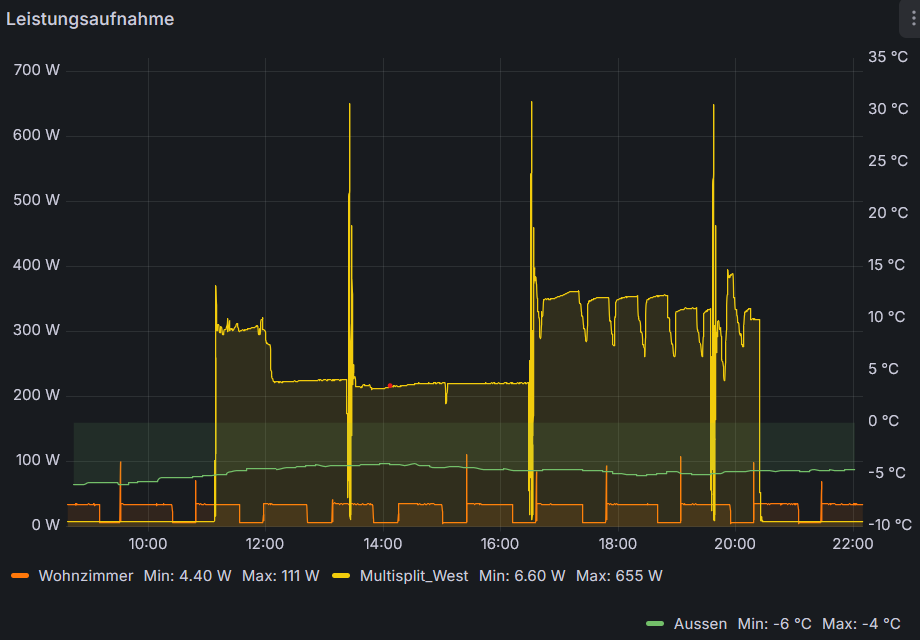The height and width of the screenshot is (640, 920).
Task: Click the Wohnzimmer Max 111 W value
Action: point(281,576)
